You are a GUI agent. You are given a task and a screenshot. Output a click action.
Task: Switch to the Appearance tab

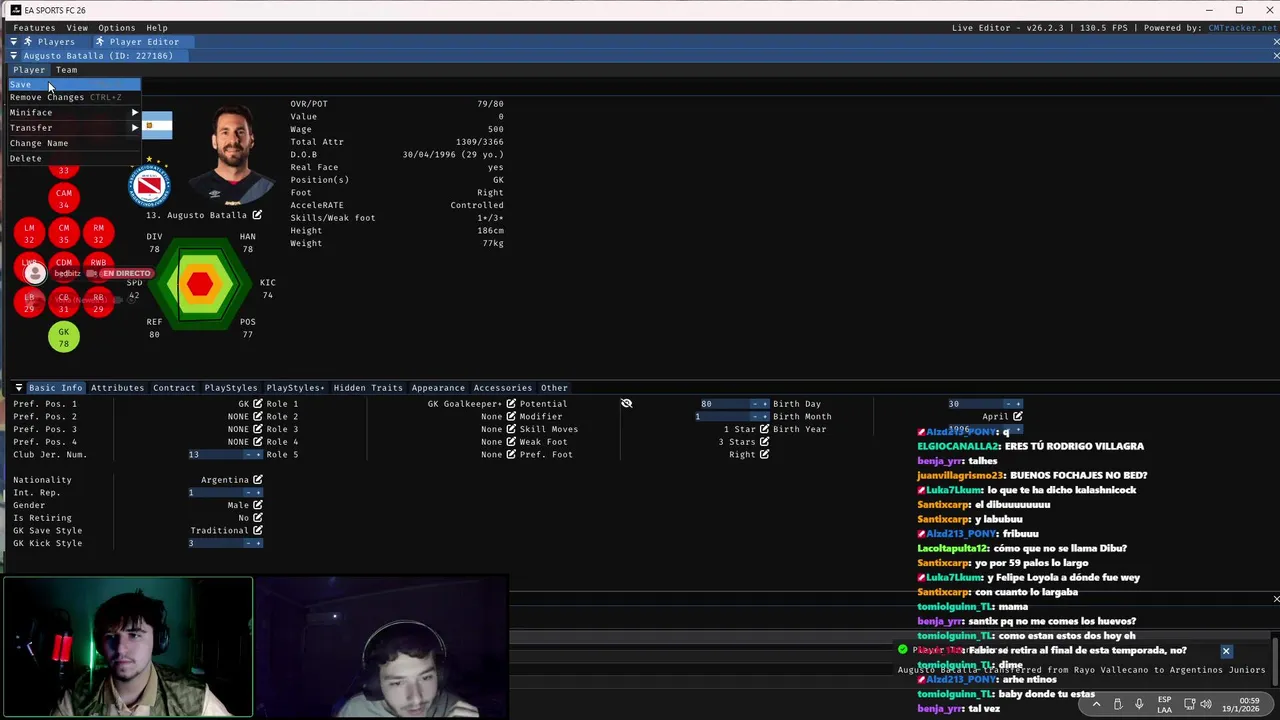pyautogui.click(x=438, y=388)
